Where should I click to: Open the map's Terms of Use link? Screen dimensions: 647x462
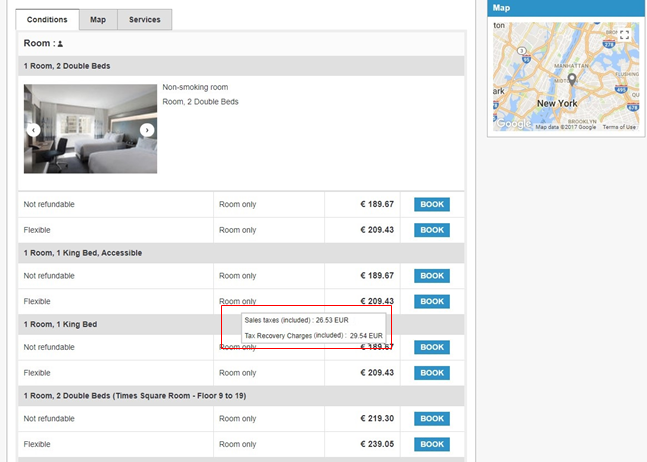pos(619,127)
